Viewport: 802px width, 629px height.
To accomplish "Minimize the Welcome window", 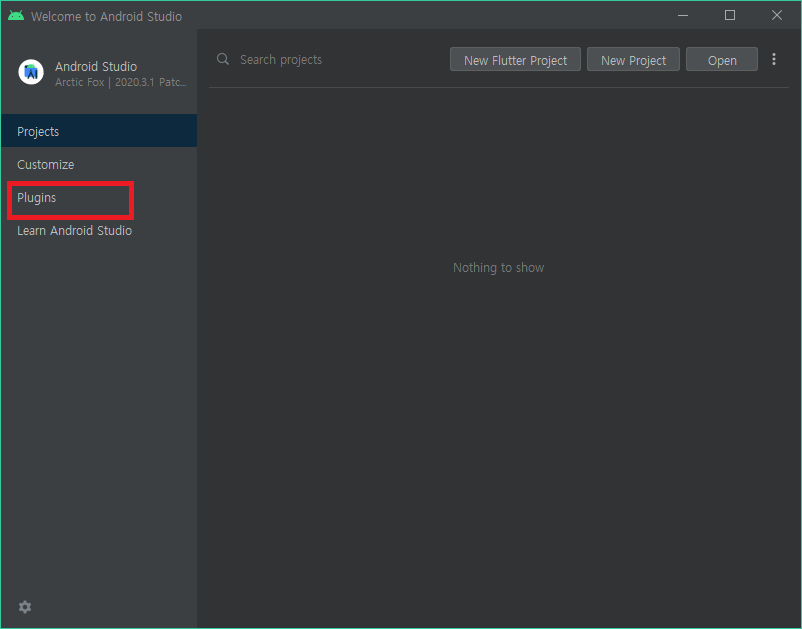I will pyautogui.click(x=683, y=16).
